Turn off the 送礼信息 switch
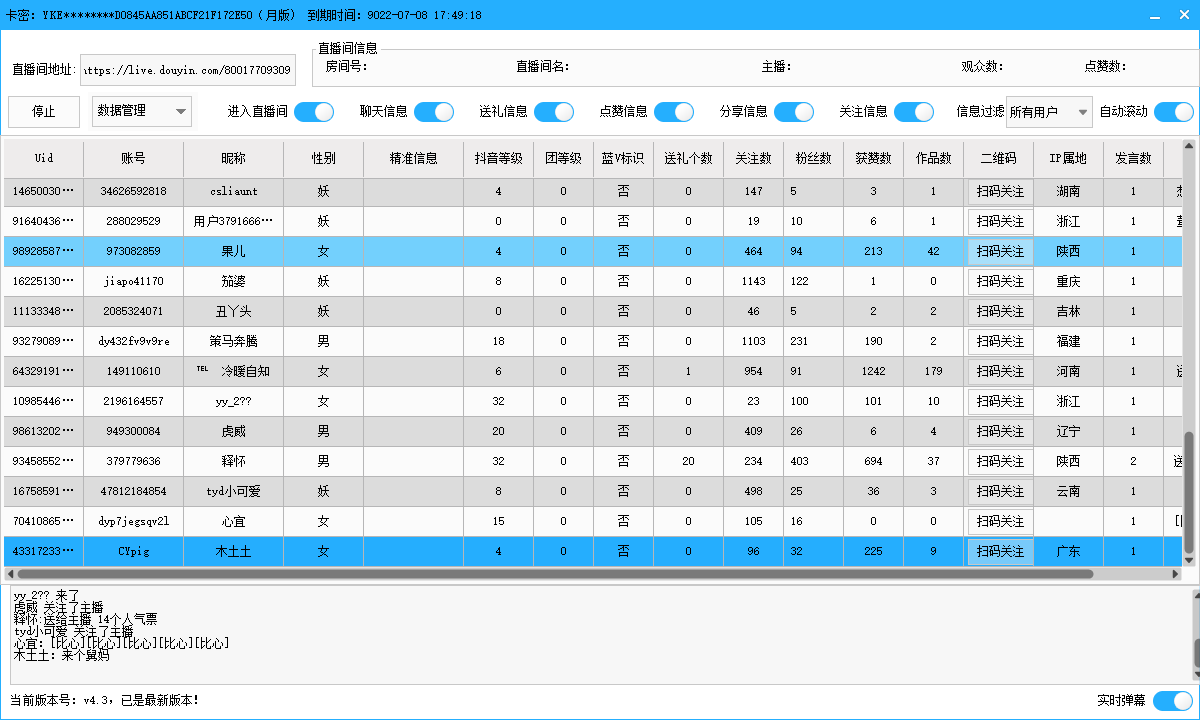The height and width of the screenshot is (720, 1200). [553, 112]
